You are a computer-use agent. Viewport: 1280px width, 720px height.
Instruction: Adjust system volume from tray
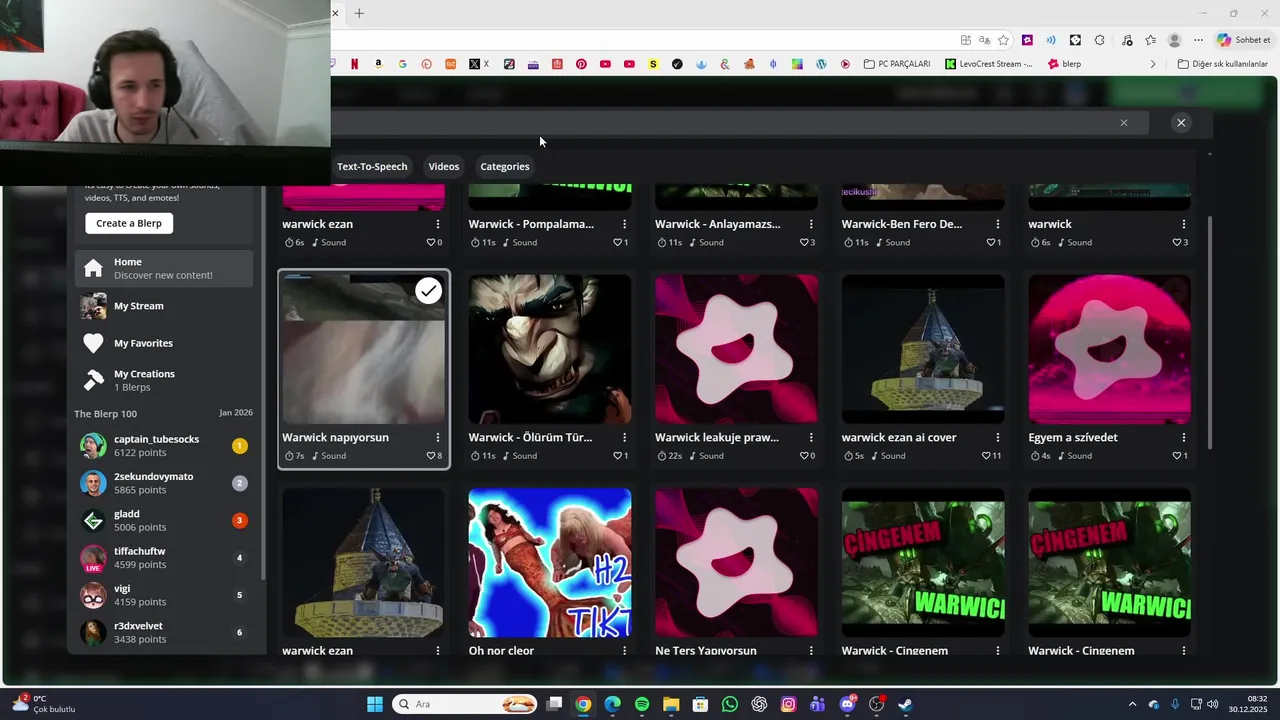[1213, 704]
